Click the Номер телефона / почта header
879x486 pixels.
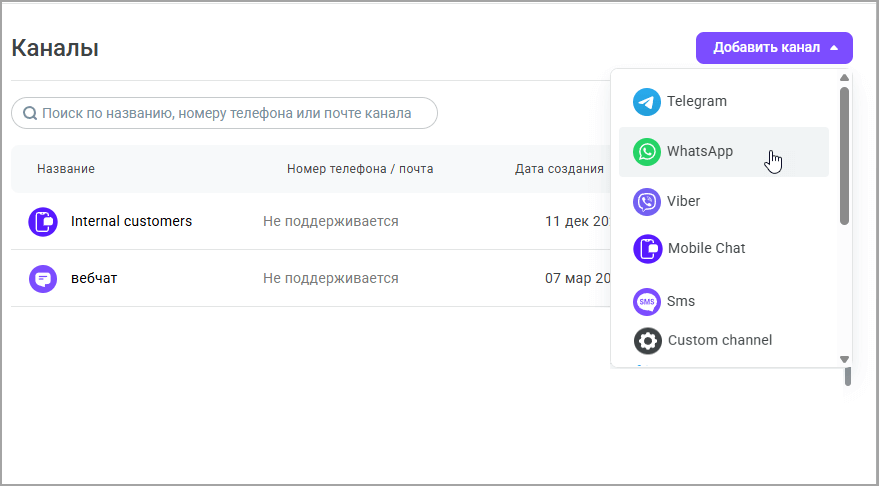[x=360, y=169]
